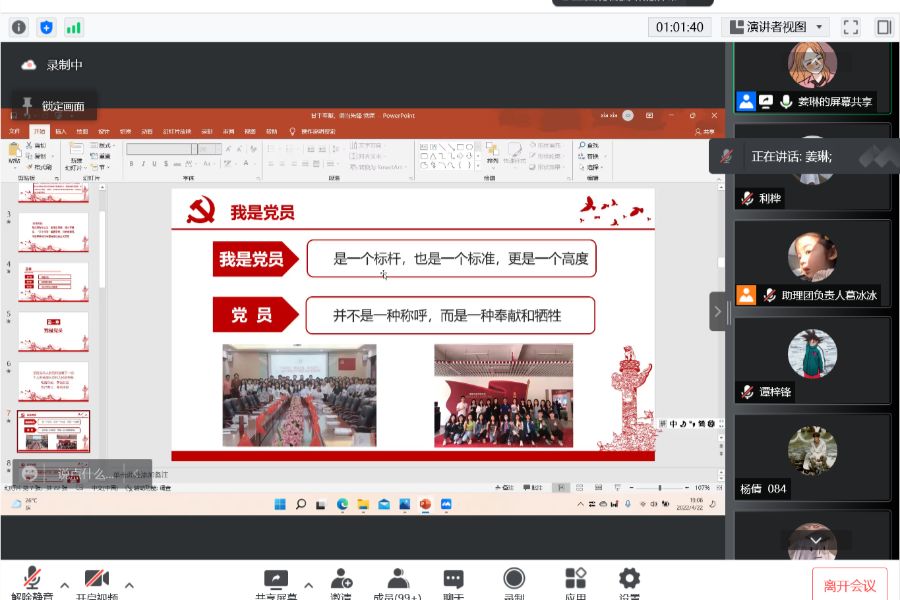Open the 聊天 (chat) panel
Viewport: 900px width, 600px height.
pyautogui.click(x=453, y=580)
